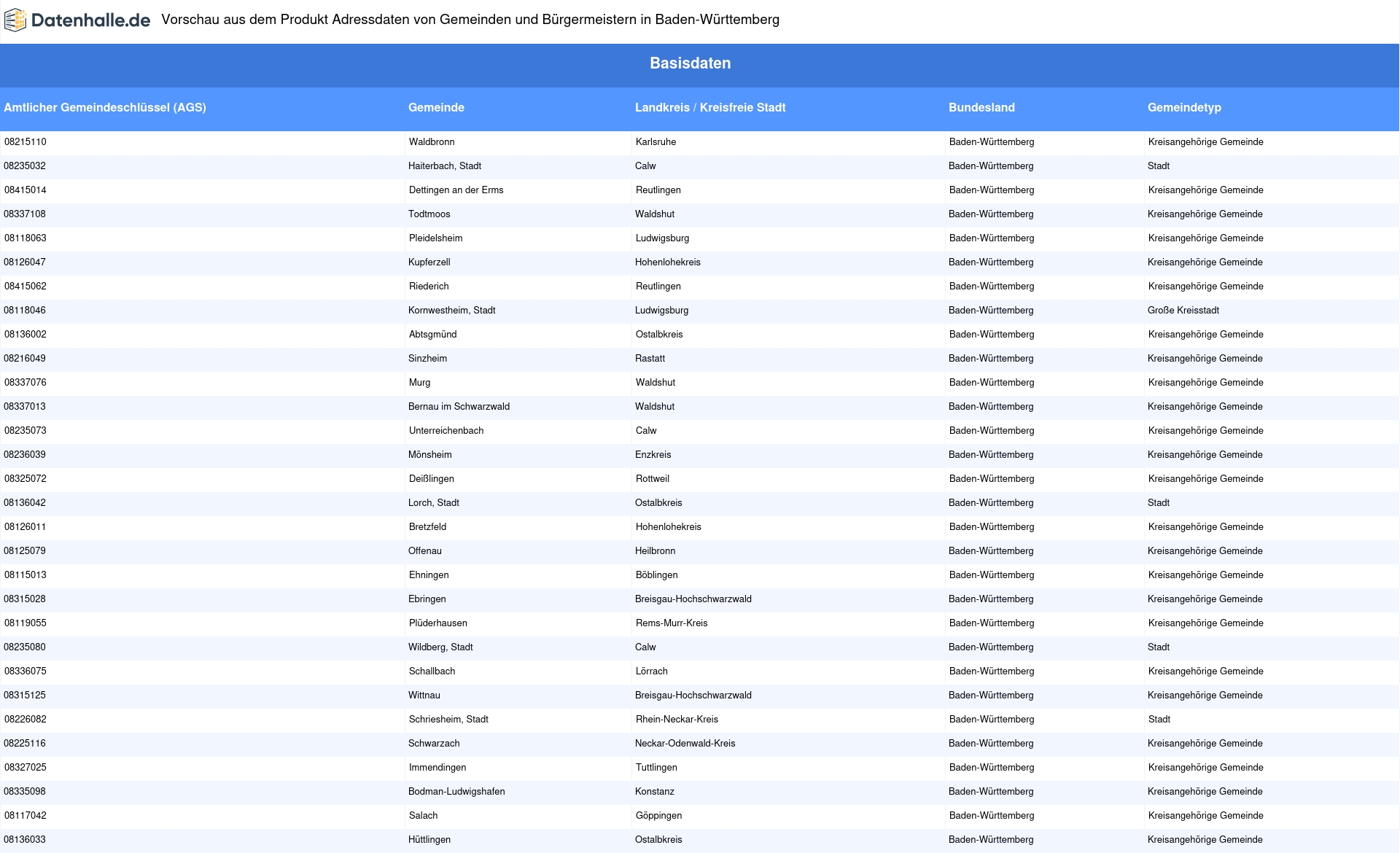Select the Basisdaten section header

[691, 63]
